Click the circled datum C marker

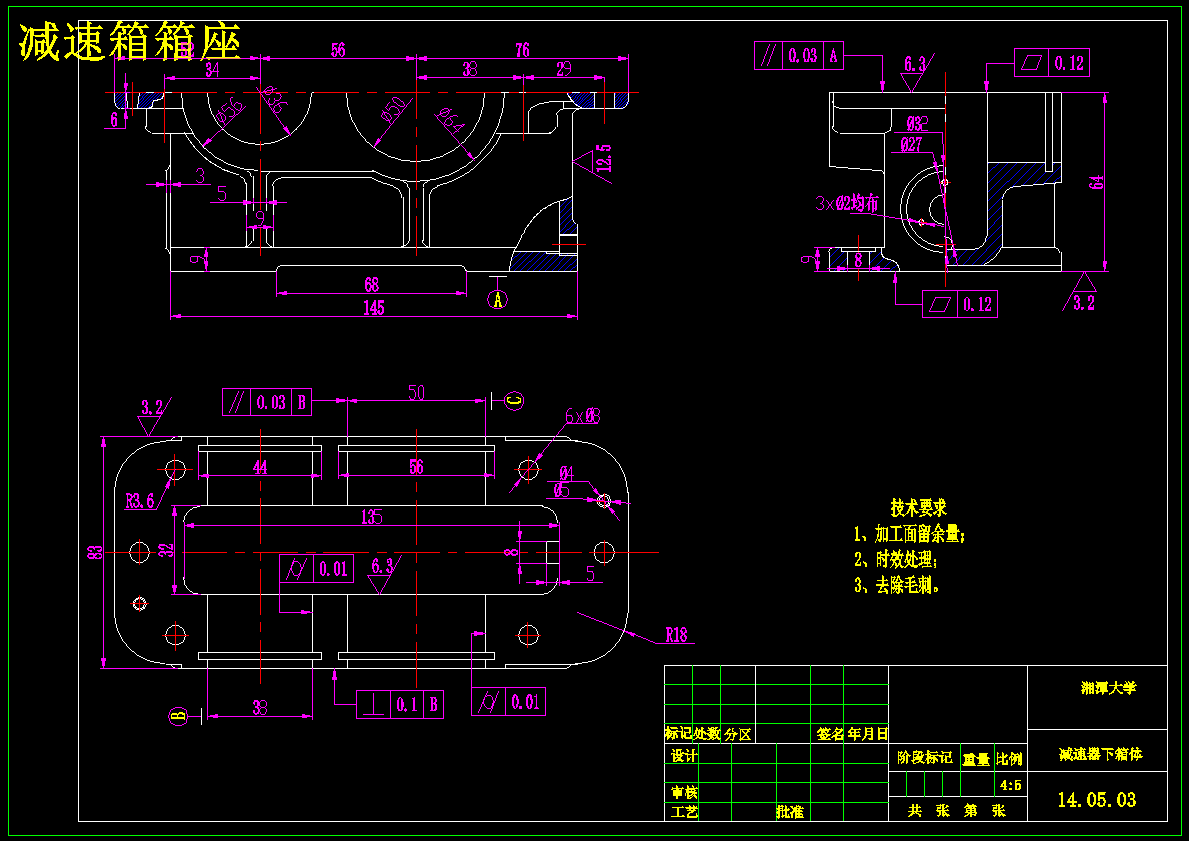[515, 400]
